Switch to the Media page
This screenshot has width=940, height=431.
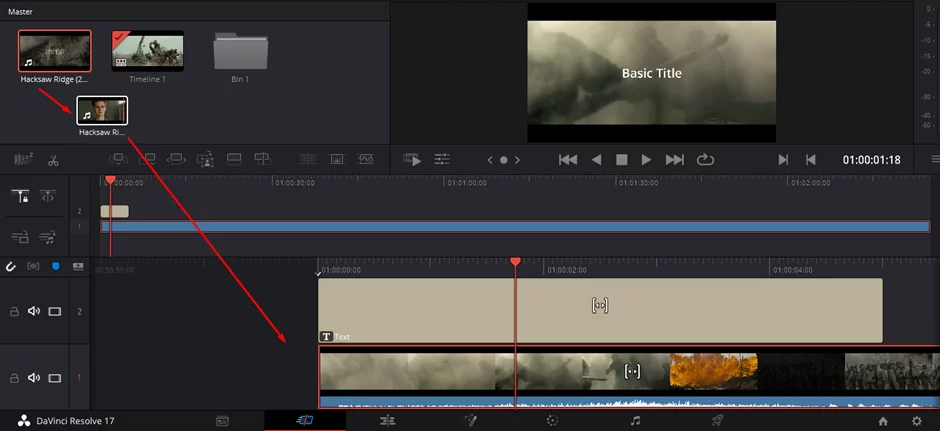click(x=222, y=421)
